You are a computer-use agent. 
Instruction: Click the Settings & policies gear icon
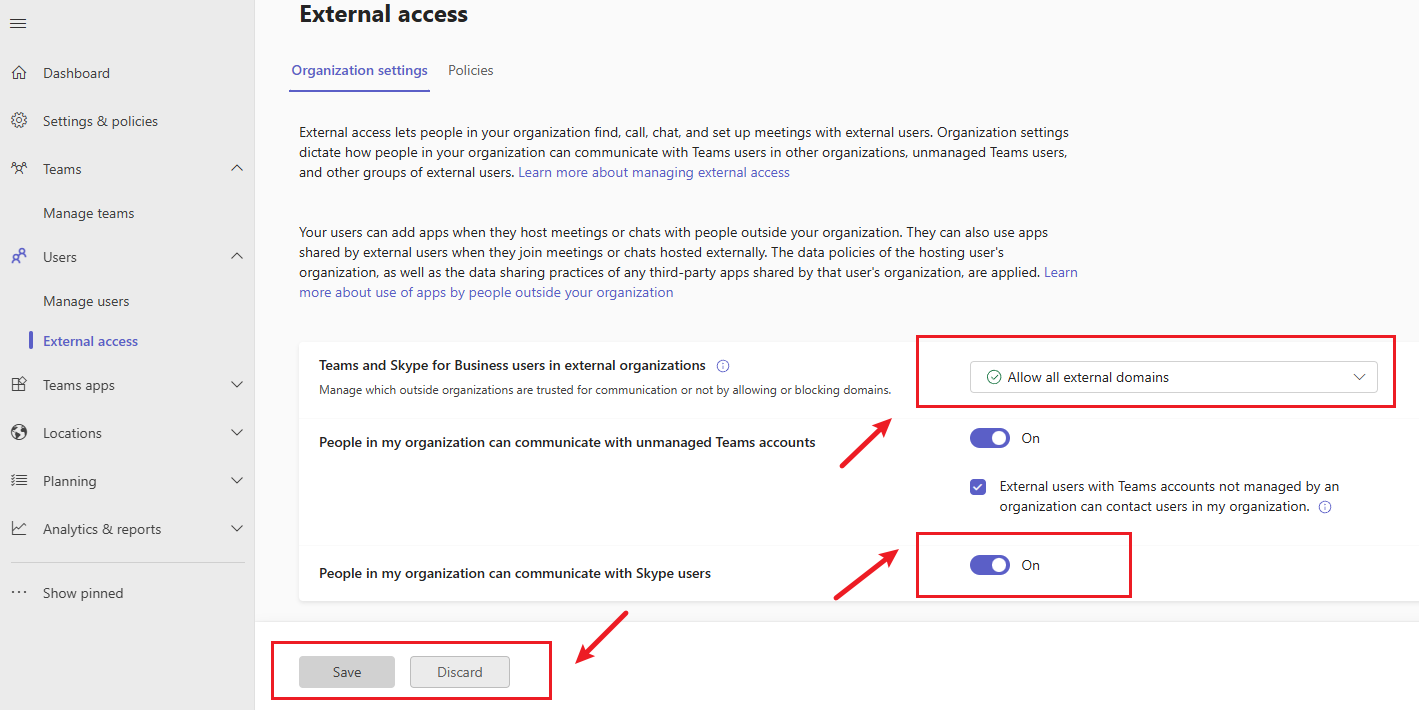coord(19,121)
